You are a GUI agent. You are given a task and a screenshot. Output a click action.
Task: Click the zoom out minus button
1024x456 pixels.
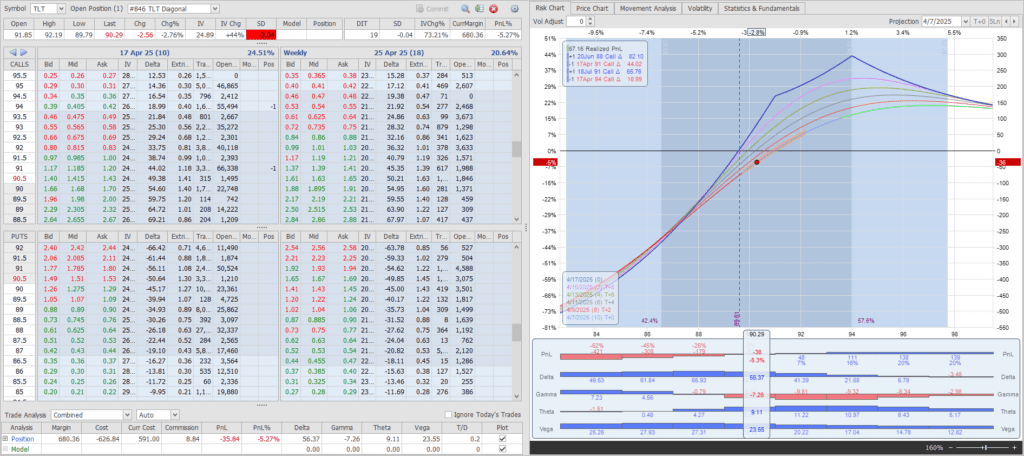click(x=950, y=448)
